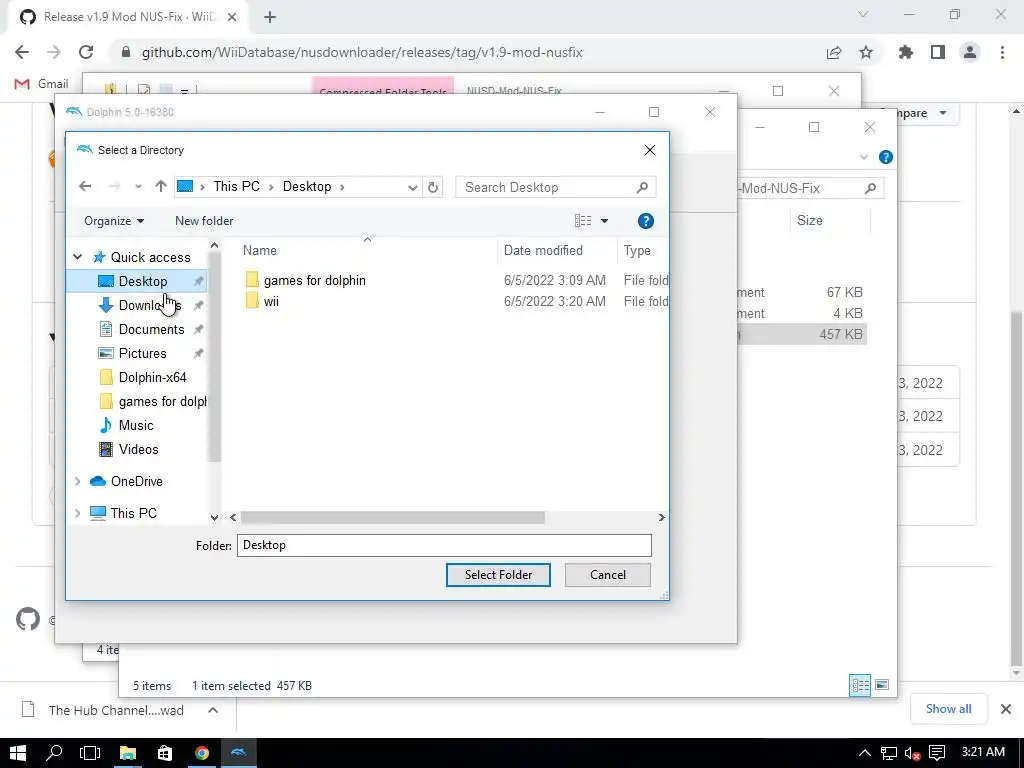Open the Gmail bookmark
Image resolution: width=1024 pixels, height=768 pixels.
(x=41, y=84)
